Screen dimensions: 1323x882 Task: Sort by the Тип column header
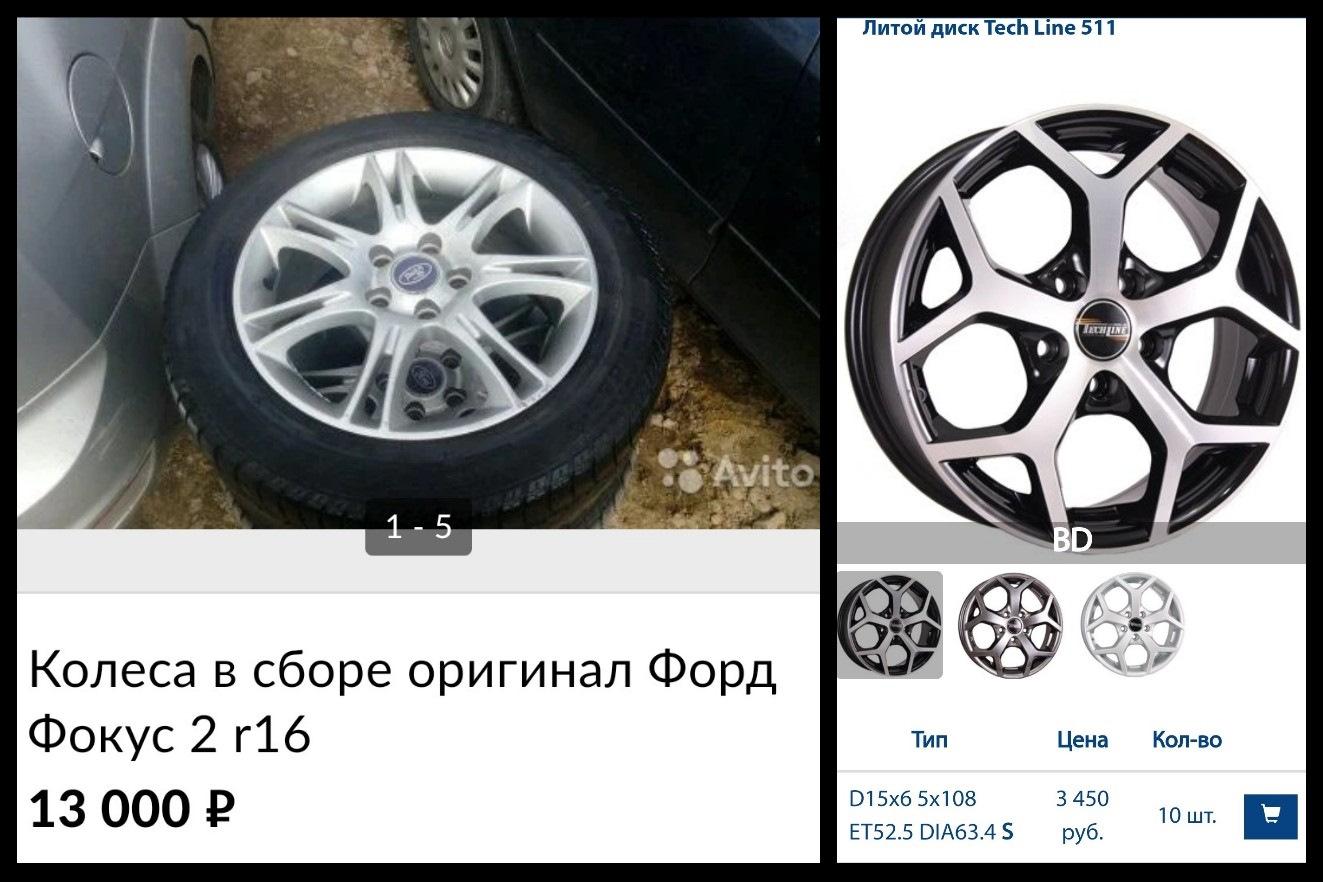[x=929, y=740]
